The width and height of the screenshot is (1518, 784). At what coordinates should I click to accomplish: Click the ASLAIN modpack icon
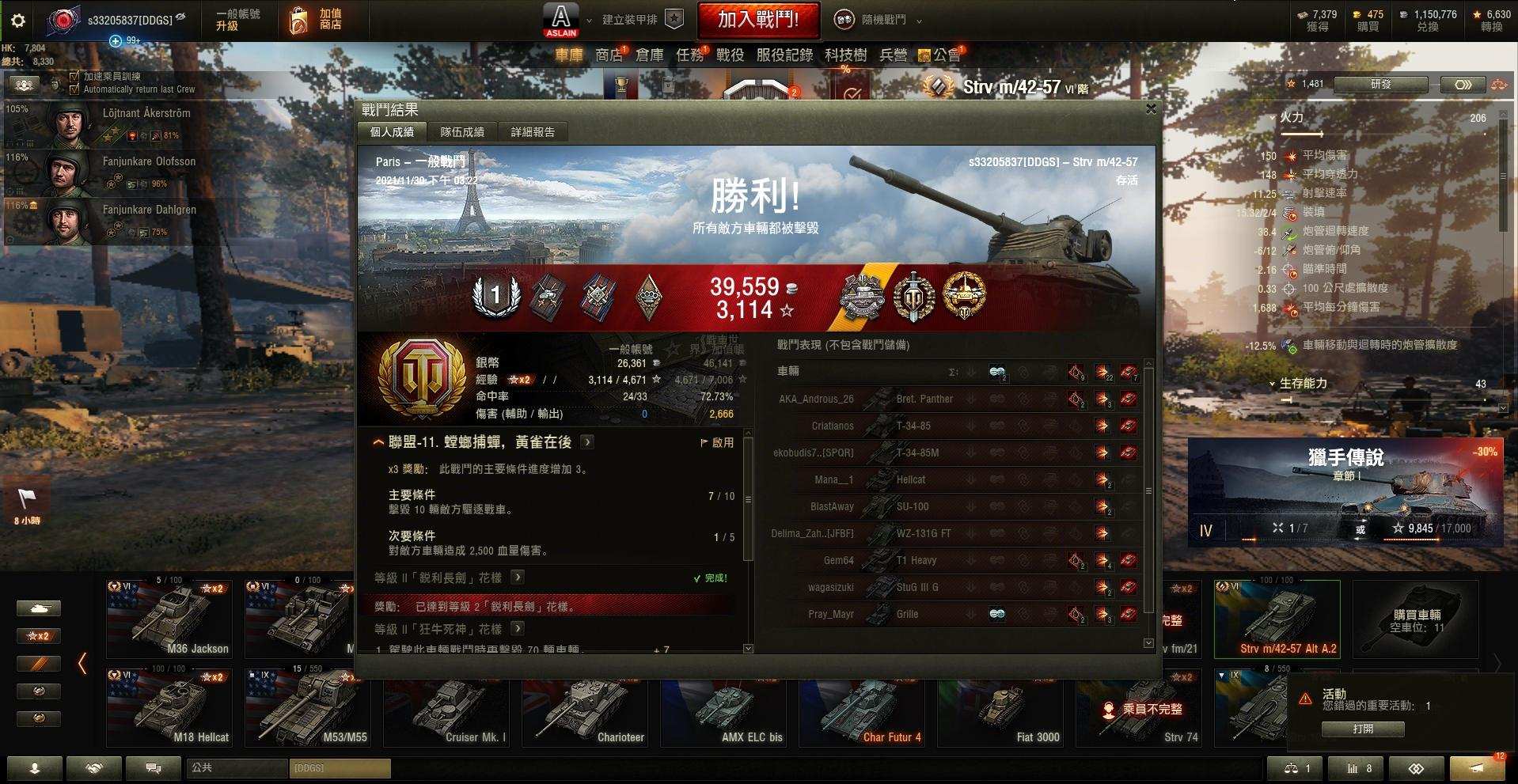pos(560,21)
